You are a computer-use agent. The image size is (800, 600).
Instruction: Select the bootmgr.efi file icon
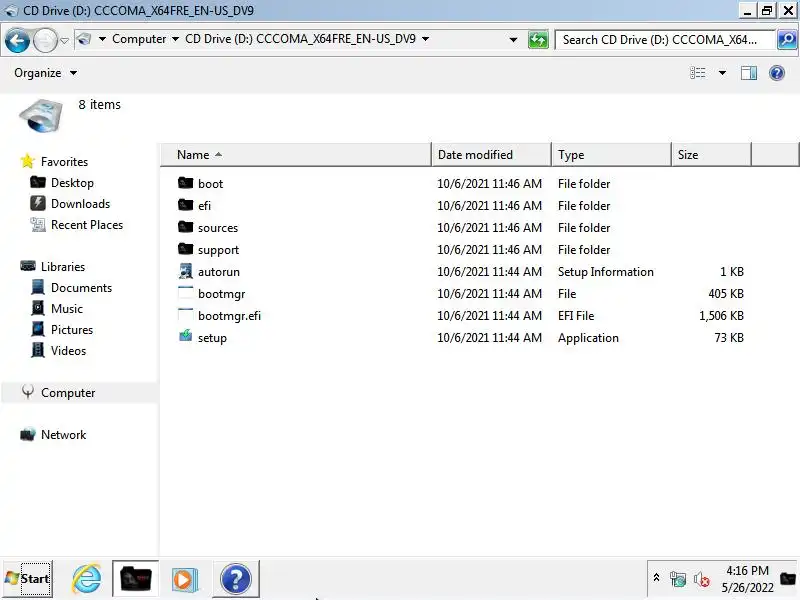tap(186, 315)
